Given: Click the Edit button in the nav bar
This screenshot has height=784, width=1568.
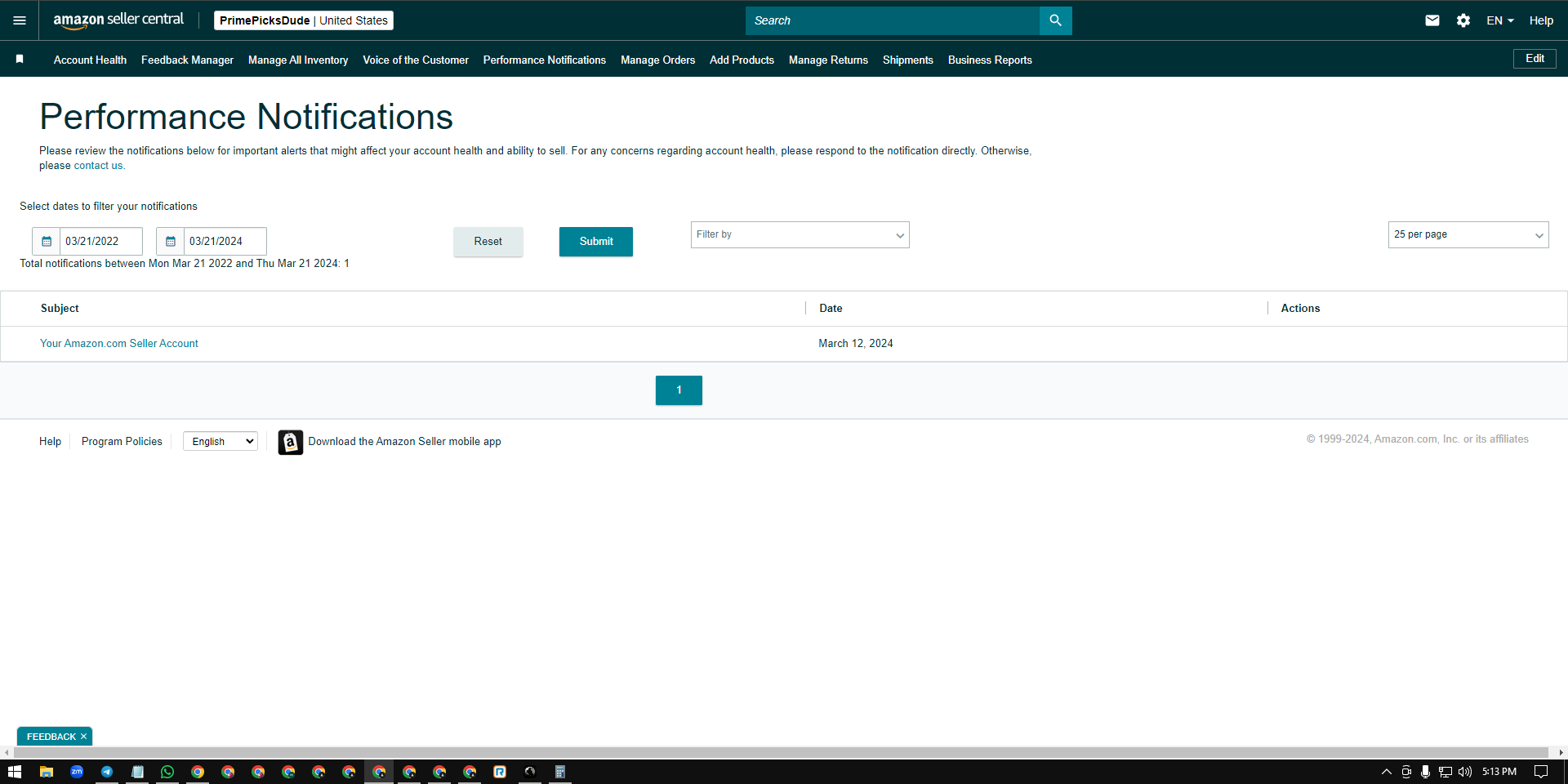Looking at the screenshot, I should point(1535,59).
